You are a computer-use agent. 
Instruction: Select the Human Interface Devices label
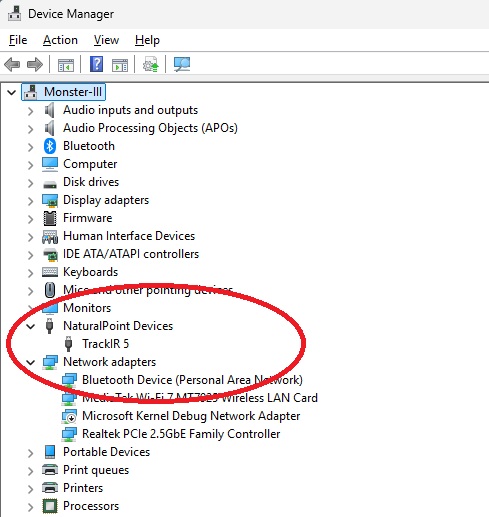point(129,236)
